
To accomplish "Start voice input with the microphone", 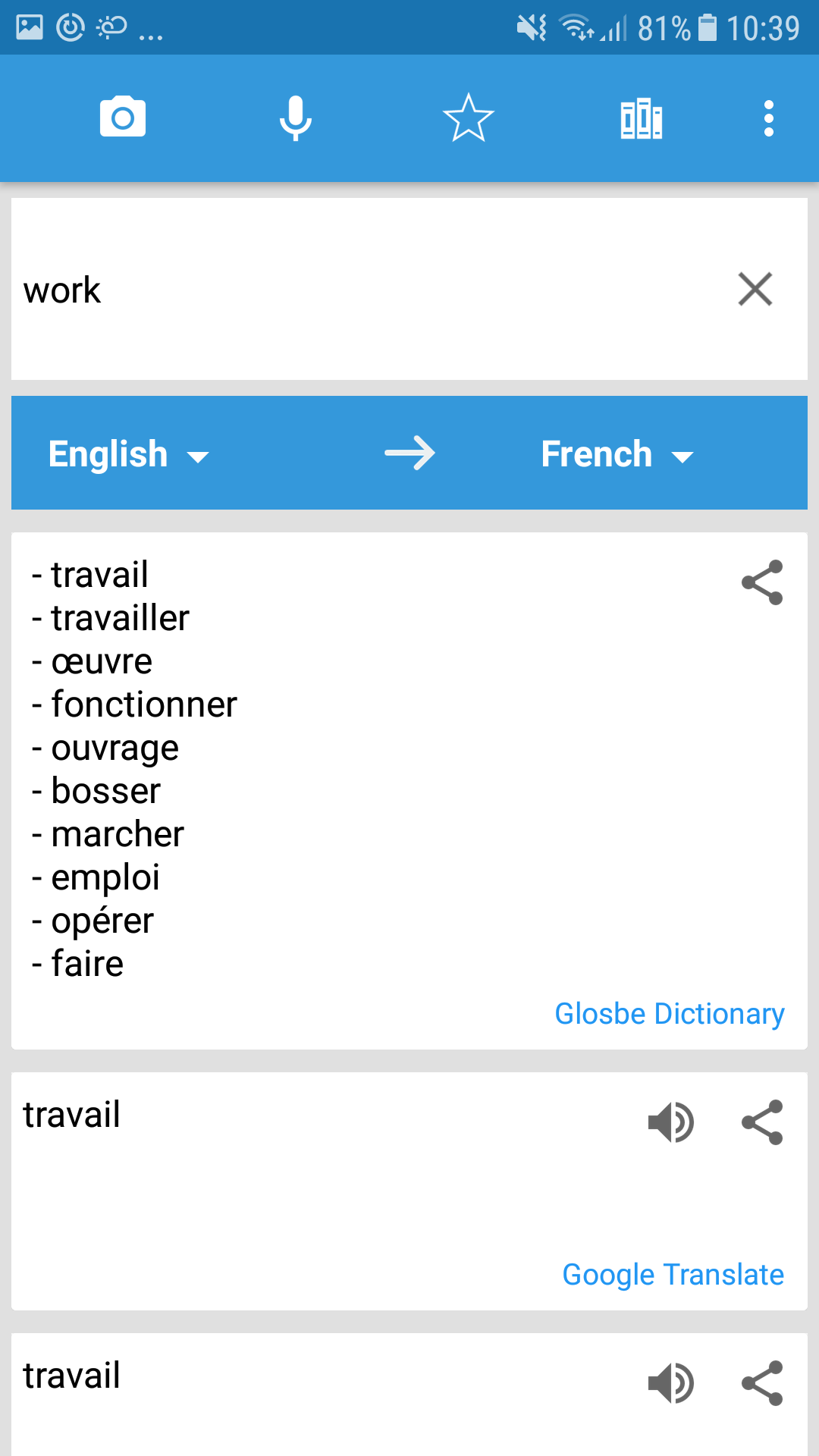I will pos(296,118).
